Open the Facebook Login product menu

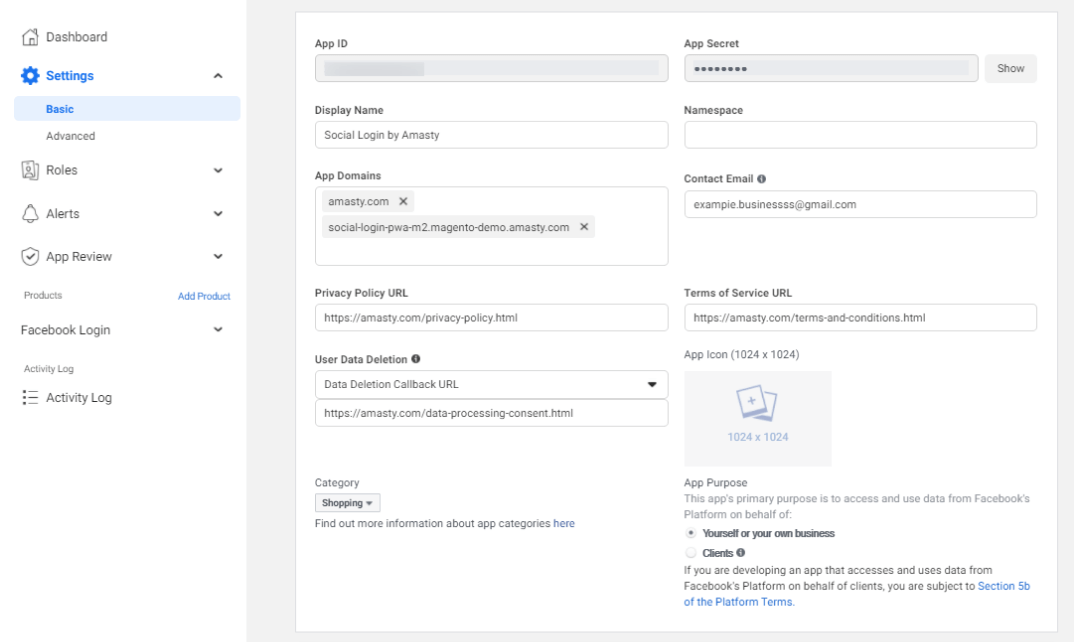coord(65,330)
